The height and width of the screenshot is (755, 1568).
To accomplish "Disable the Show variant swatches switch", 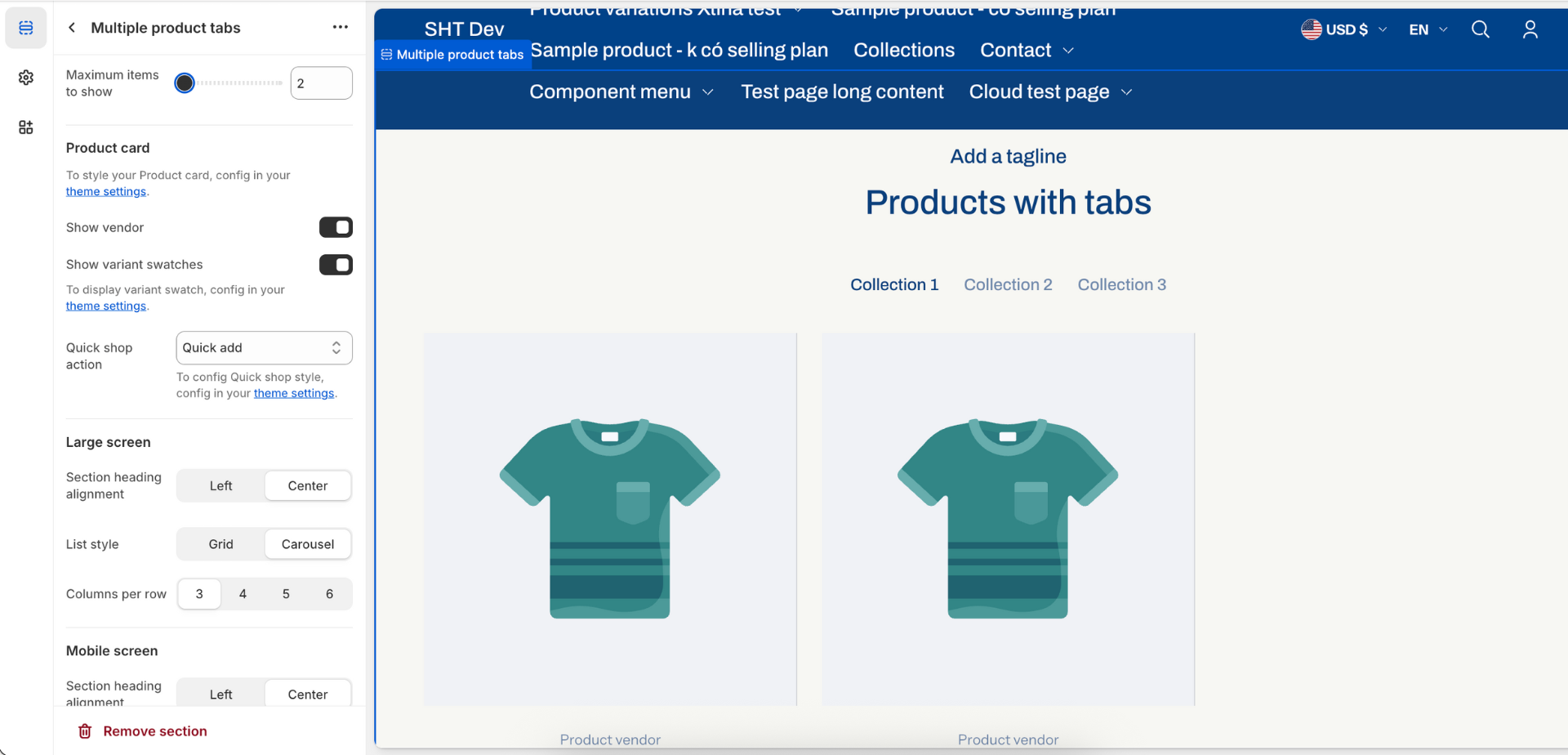I will [x=336, y=265].
